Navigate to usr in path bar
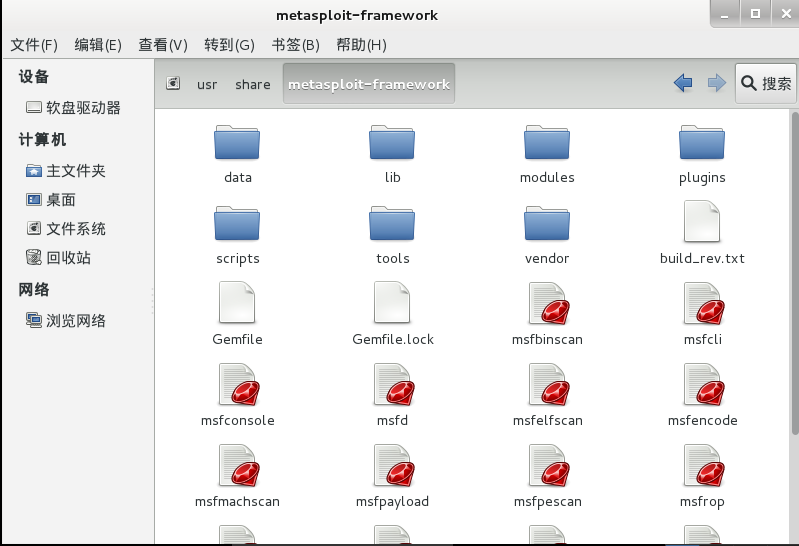 tap(207, 84)
